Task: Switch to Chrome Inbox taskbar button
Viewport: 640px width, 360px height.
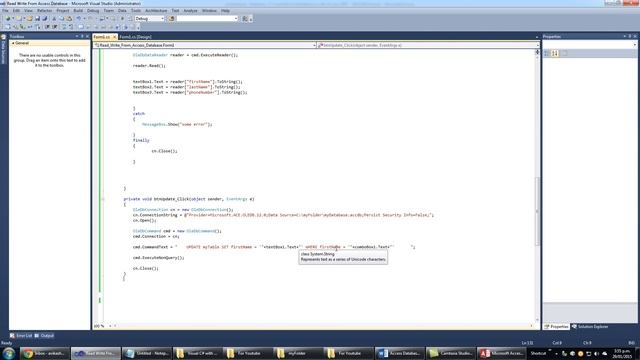Action: click(45, 353)
